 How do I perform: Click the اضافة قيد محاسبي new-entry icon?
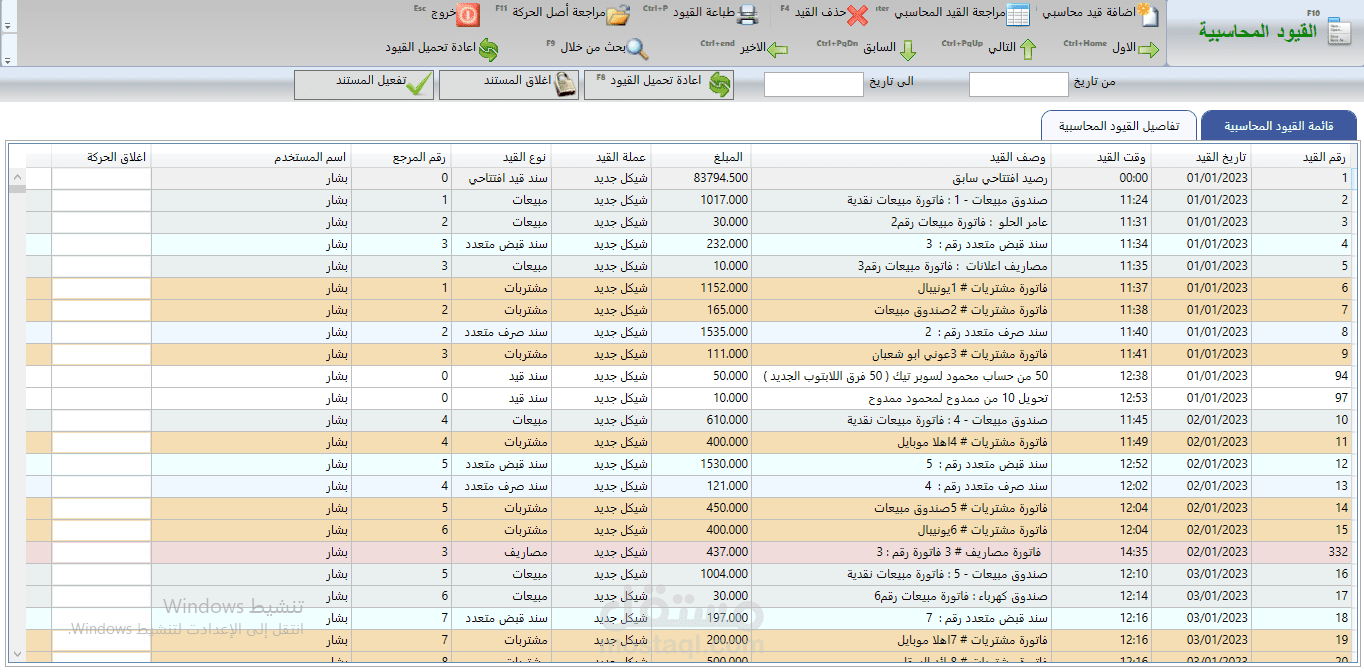point(1148,15)
